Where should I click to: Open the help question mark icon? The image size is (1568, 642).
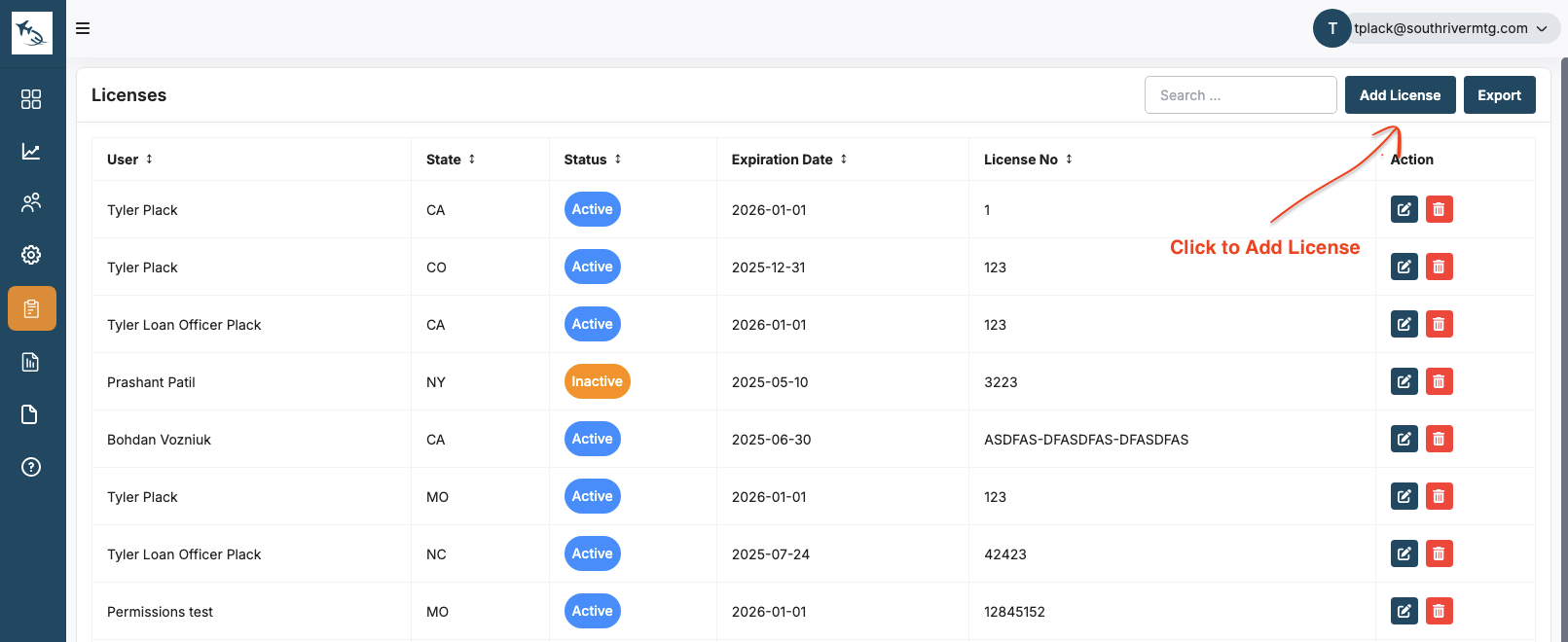[31, 467]
